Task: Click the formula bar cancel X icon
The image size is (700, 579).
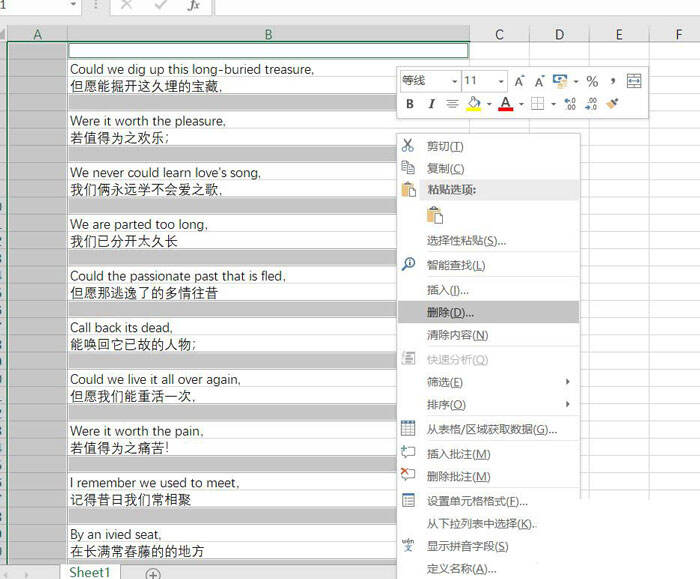Action: (x=126, y=5)
